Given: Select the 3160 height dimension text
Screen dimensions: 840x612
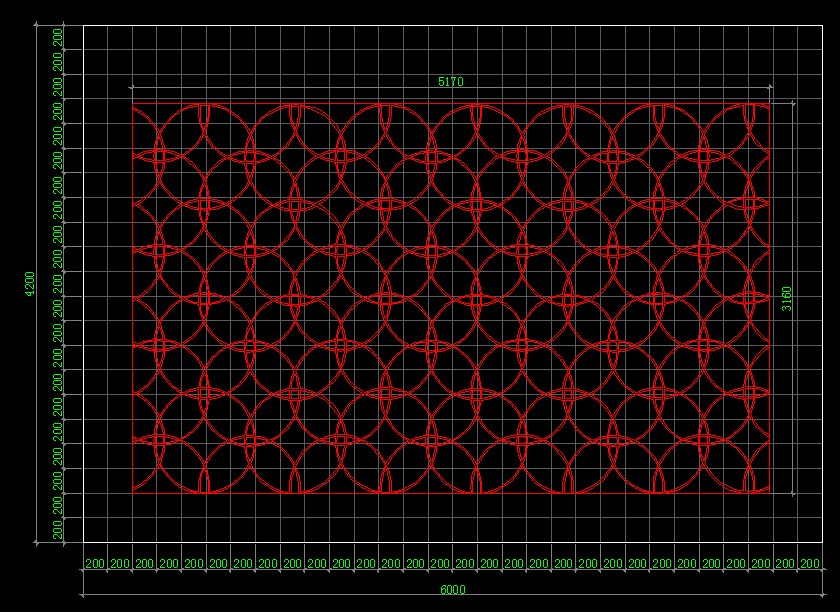Looking at the screenshot, I should tap(786, 299).
